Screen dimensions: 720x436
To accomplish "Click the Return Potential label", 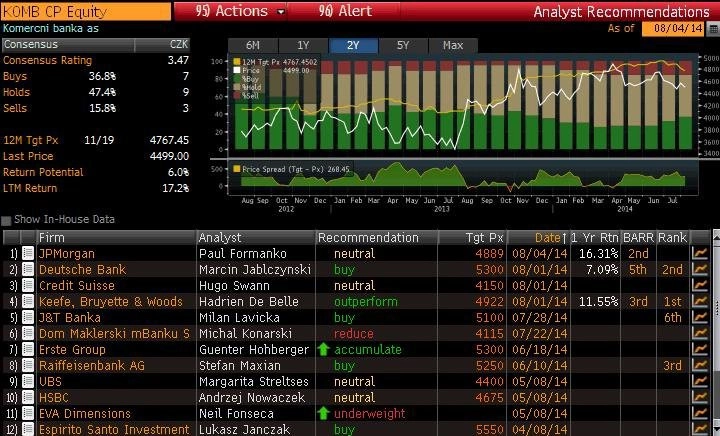I will click(43, 172).
